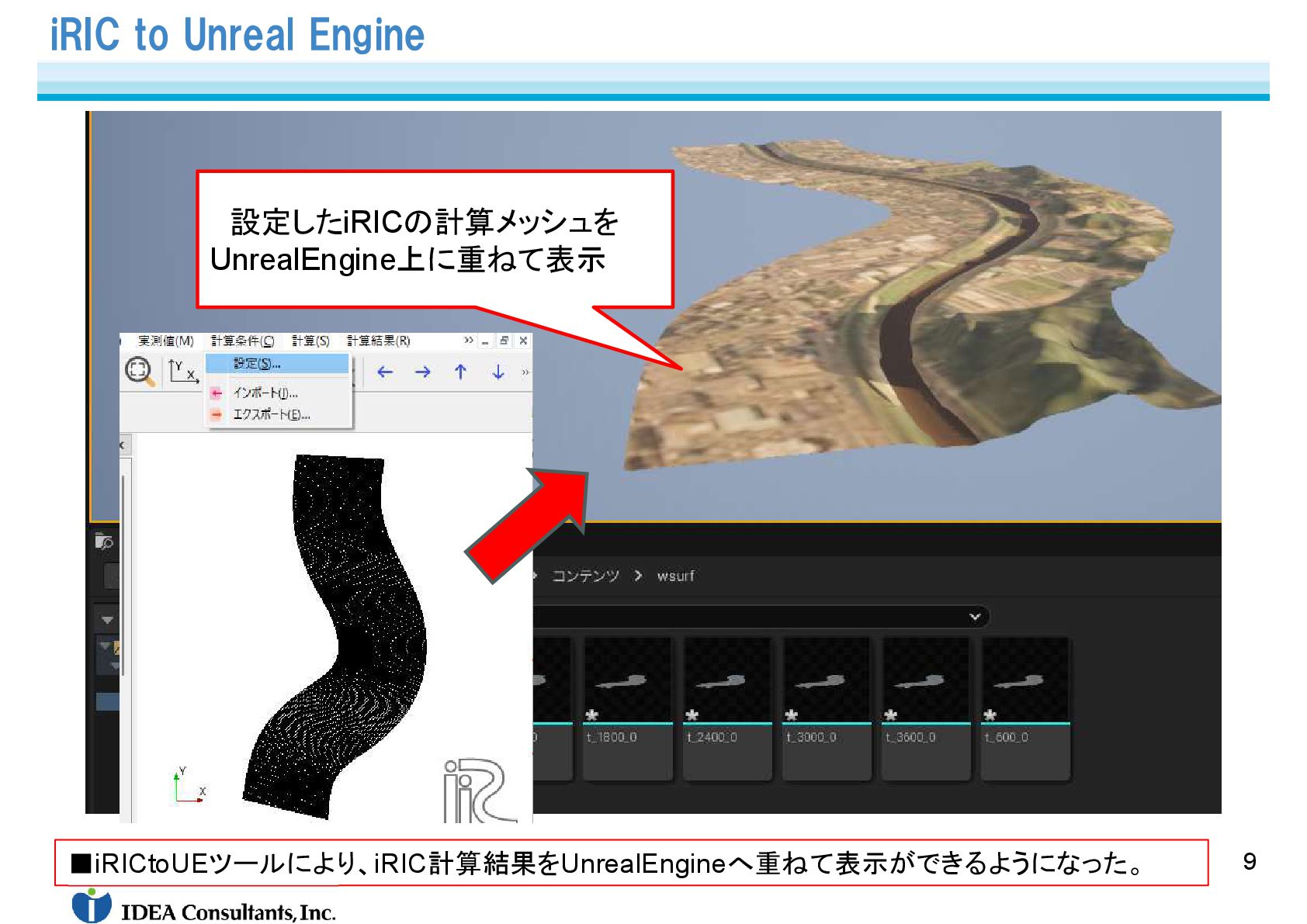Select the t_3000_0 asset thumbnail
The image size is (1307, 924).
(827, 680)
